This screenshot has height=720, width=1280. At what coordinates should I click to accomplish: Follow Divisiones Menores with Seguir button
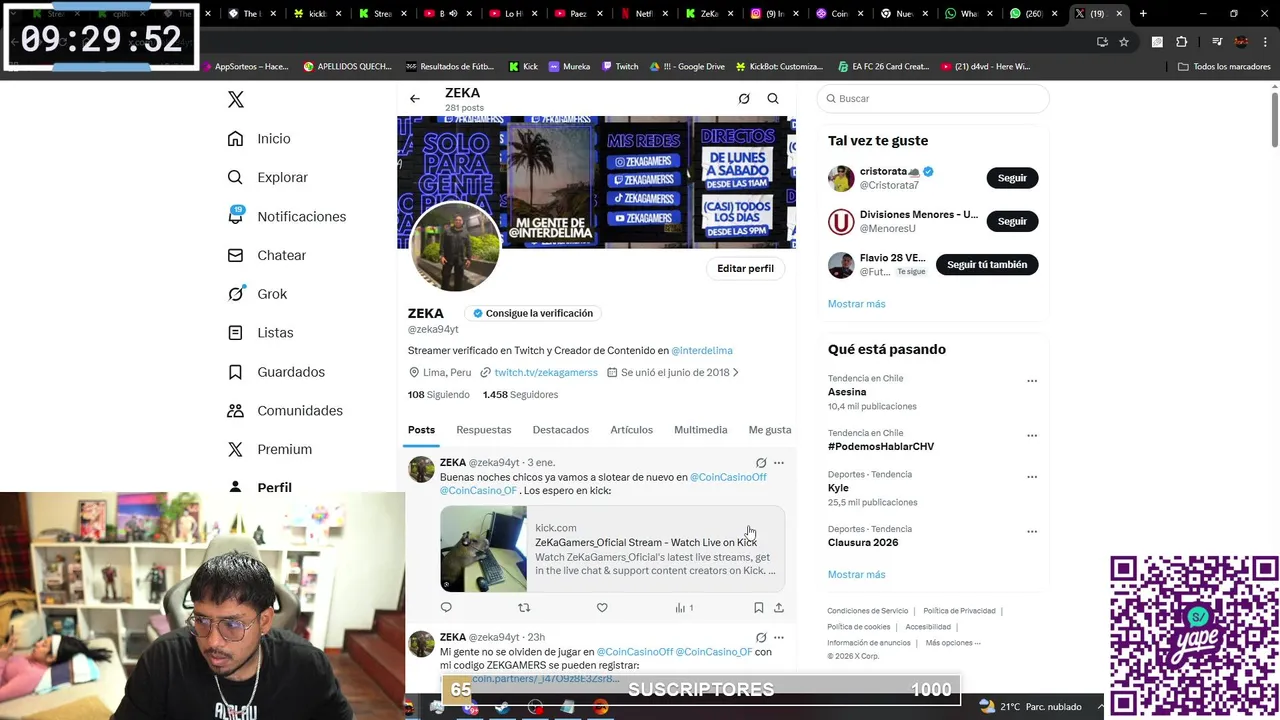click(1012, 221)
